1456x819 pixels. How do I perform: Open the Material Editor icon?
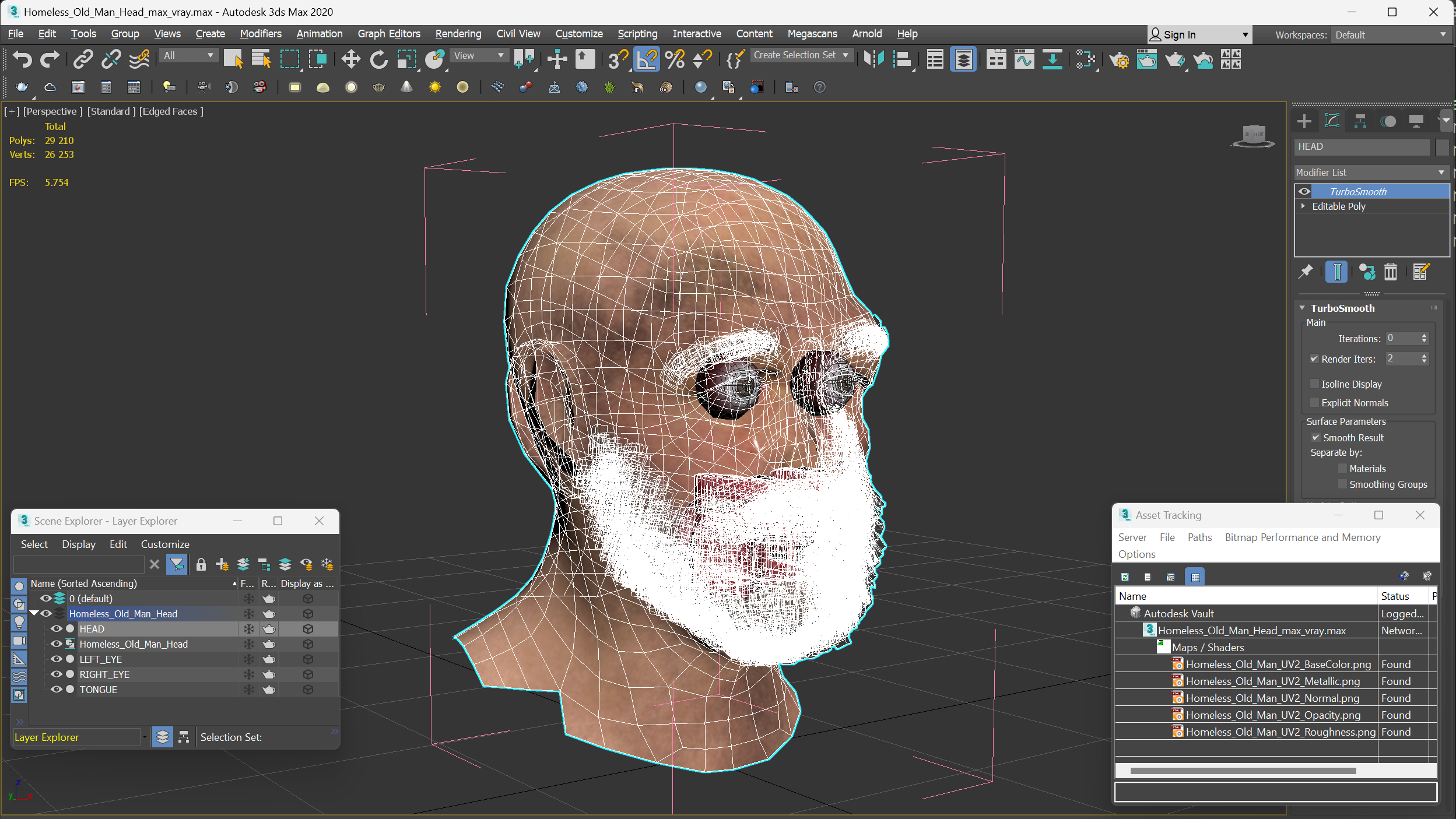click(1086, 59)
